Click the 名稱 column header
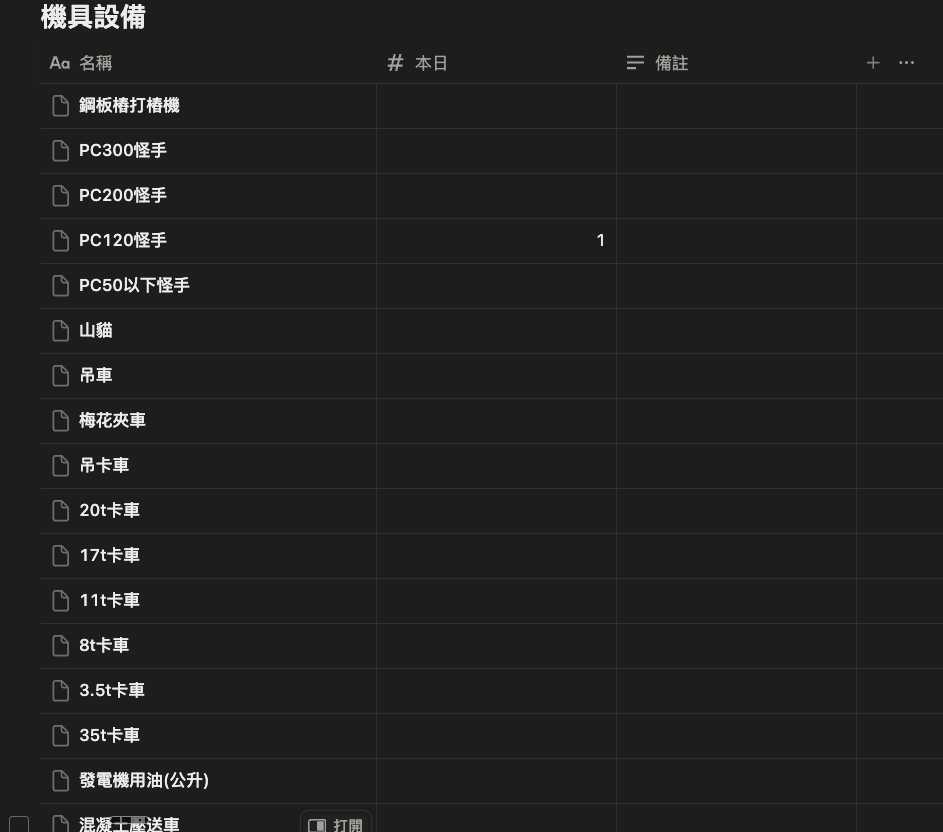 tap(208, 63)
